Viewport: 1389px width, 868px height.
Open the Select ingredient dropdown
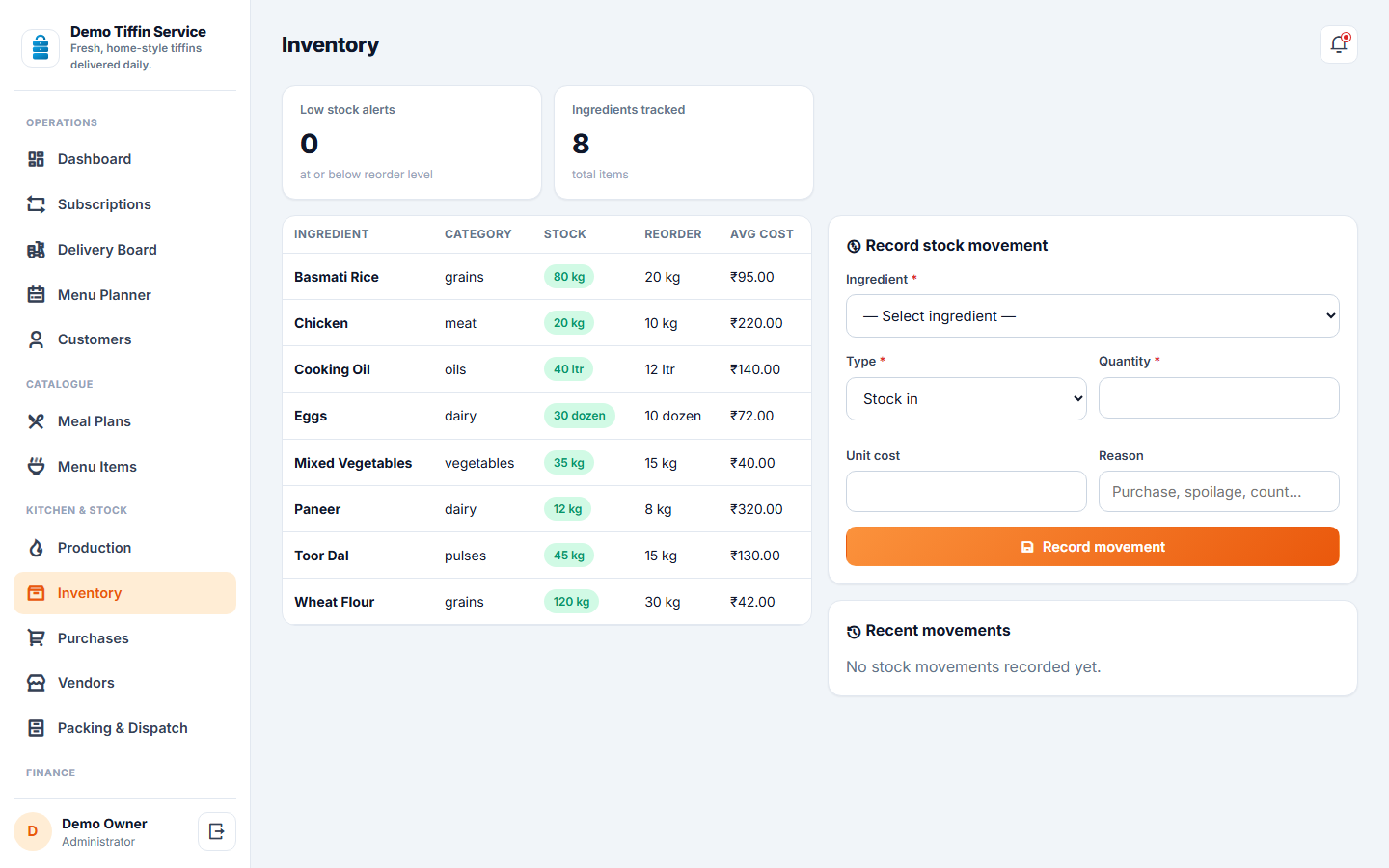[x=1092, y=316]
